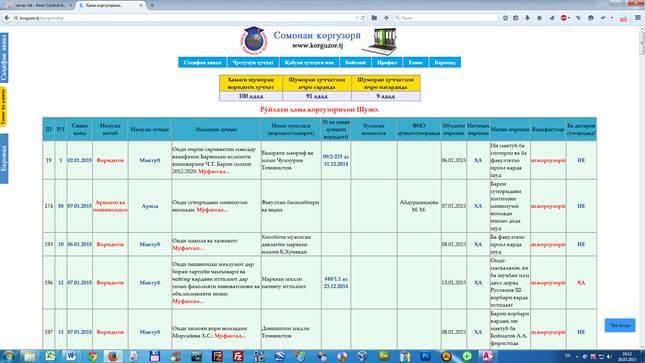The width and height of the screenshot is (645, 363).
Task: Click the blue Баромад side tab
Action: click(4, 158)
